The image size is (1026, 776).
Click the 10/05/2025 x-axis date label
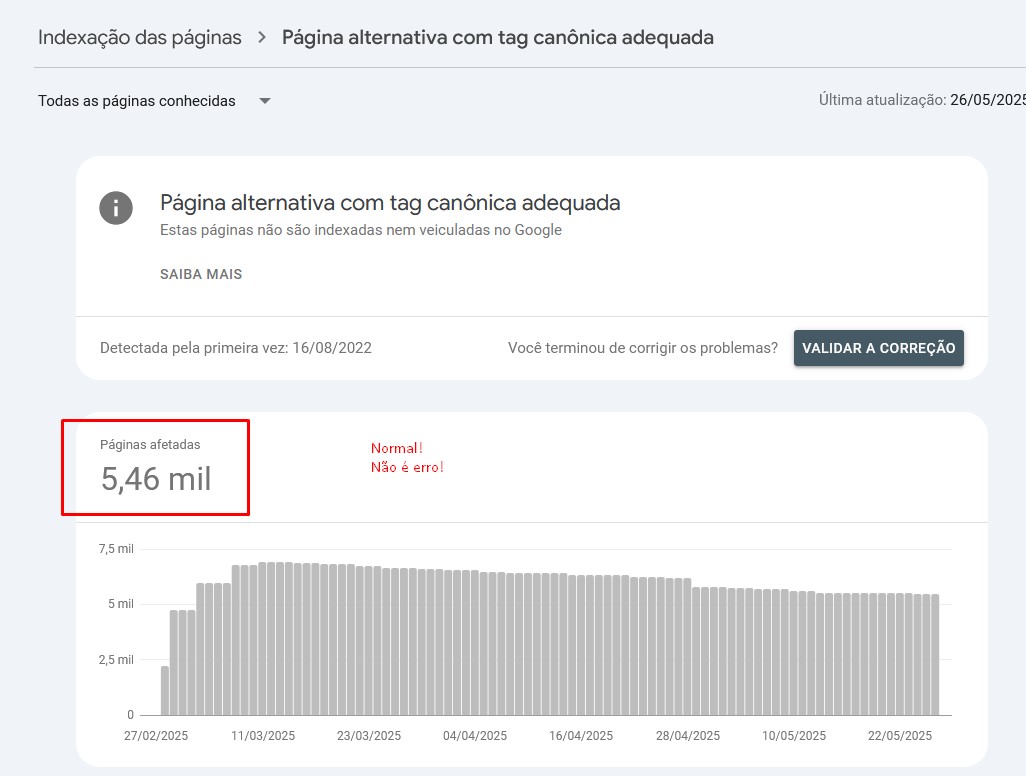(793, 735)
